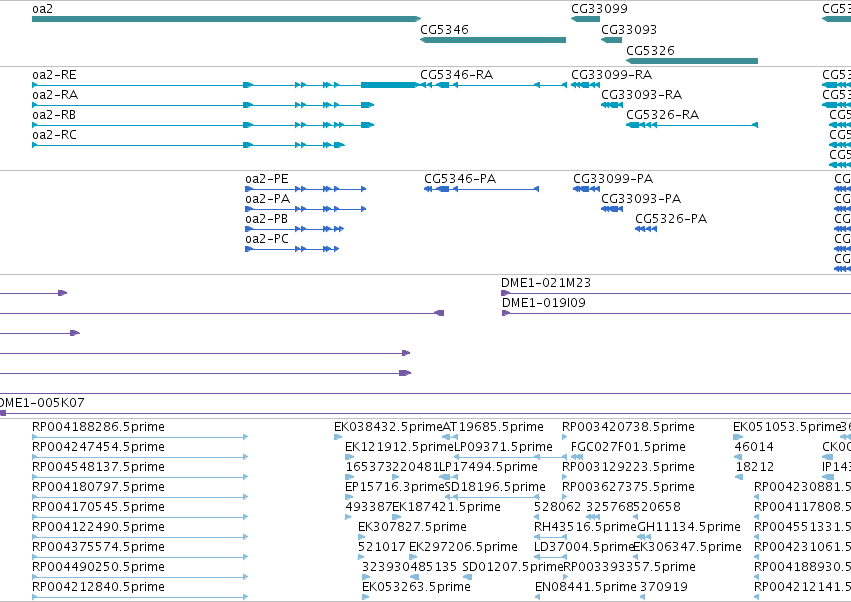851x602 pixels.
Task: Select the 46014 EST feature
Action: click(737, 457)
